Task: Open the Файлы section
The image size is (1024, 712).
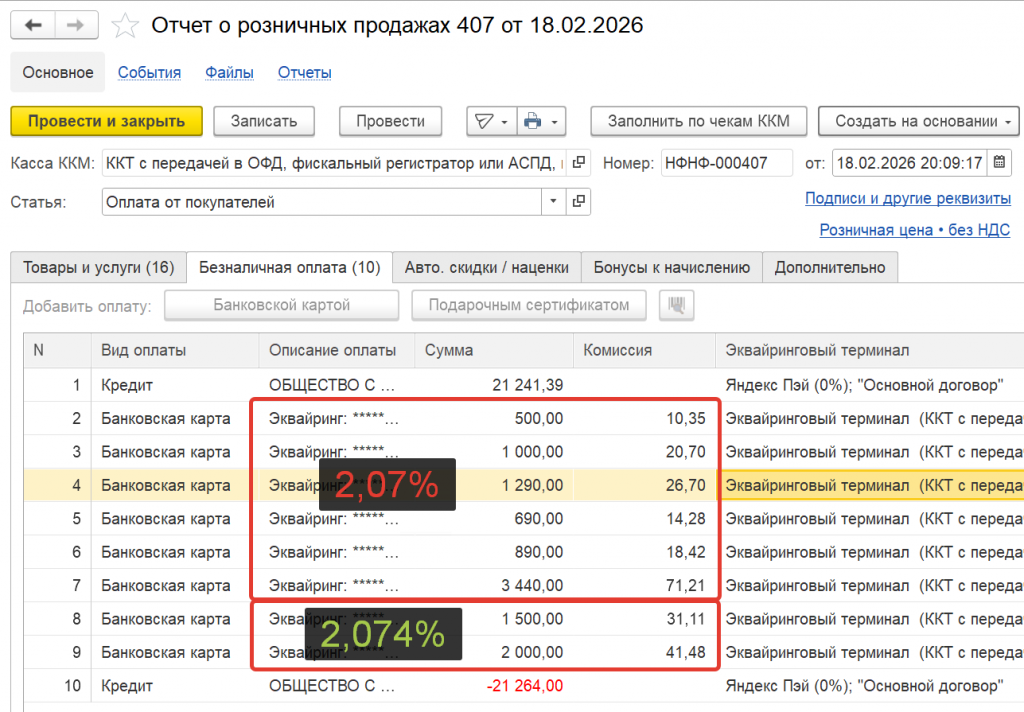Action: (x=229, y=73)
